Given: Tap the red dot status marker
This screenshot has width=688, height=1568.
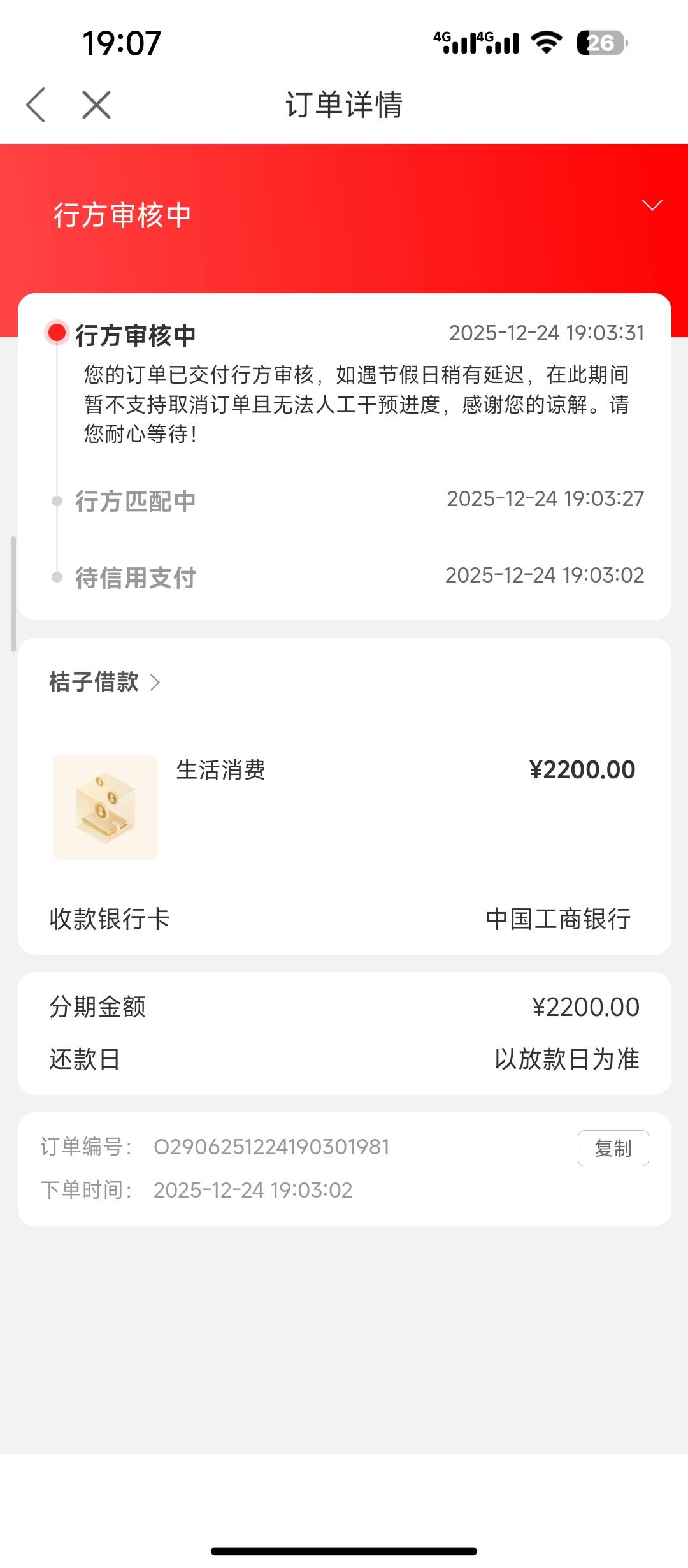Looking at the screenshot, I should (57, 333).
